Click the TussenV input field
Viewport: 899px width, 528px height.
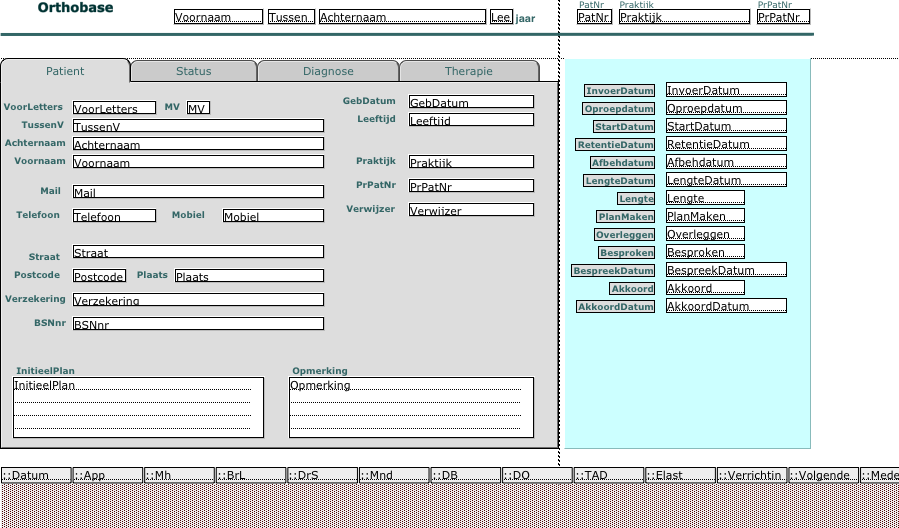click(198, 126)
